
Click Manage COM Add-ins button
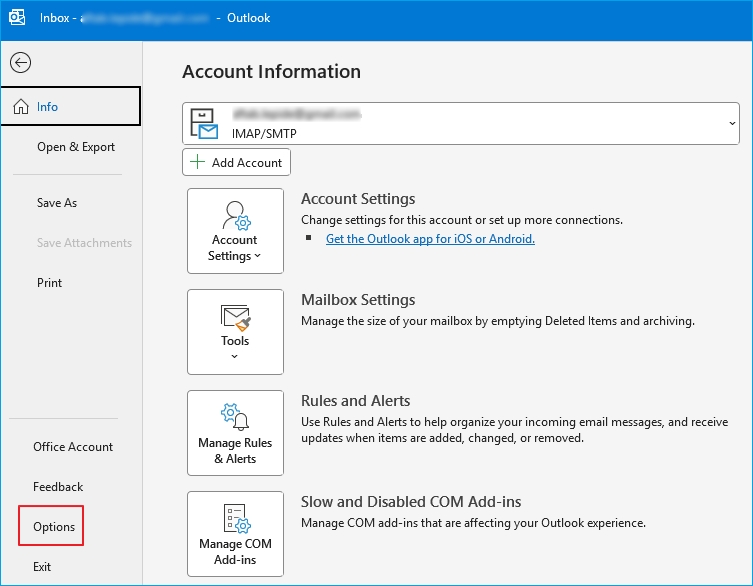click(235, 534)
